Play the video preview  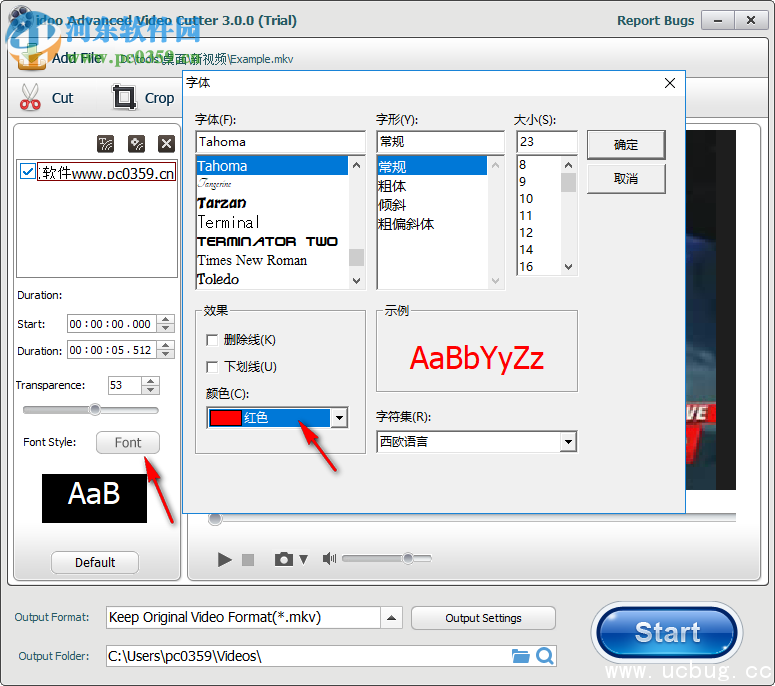(x=224, y=559)
